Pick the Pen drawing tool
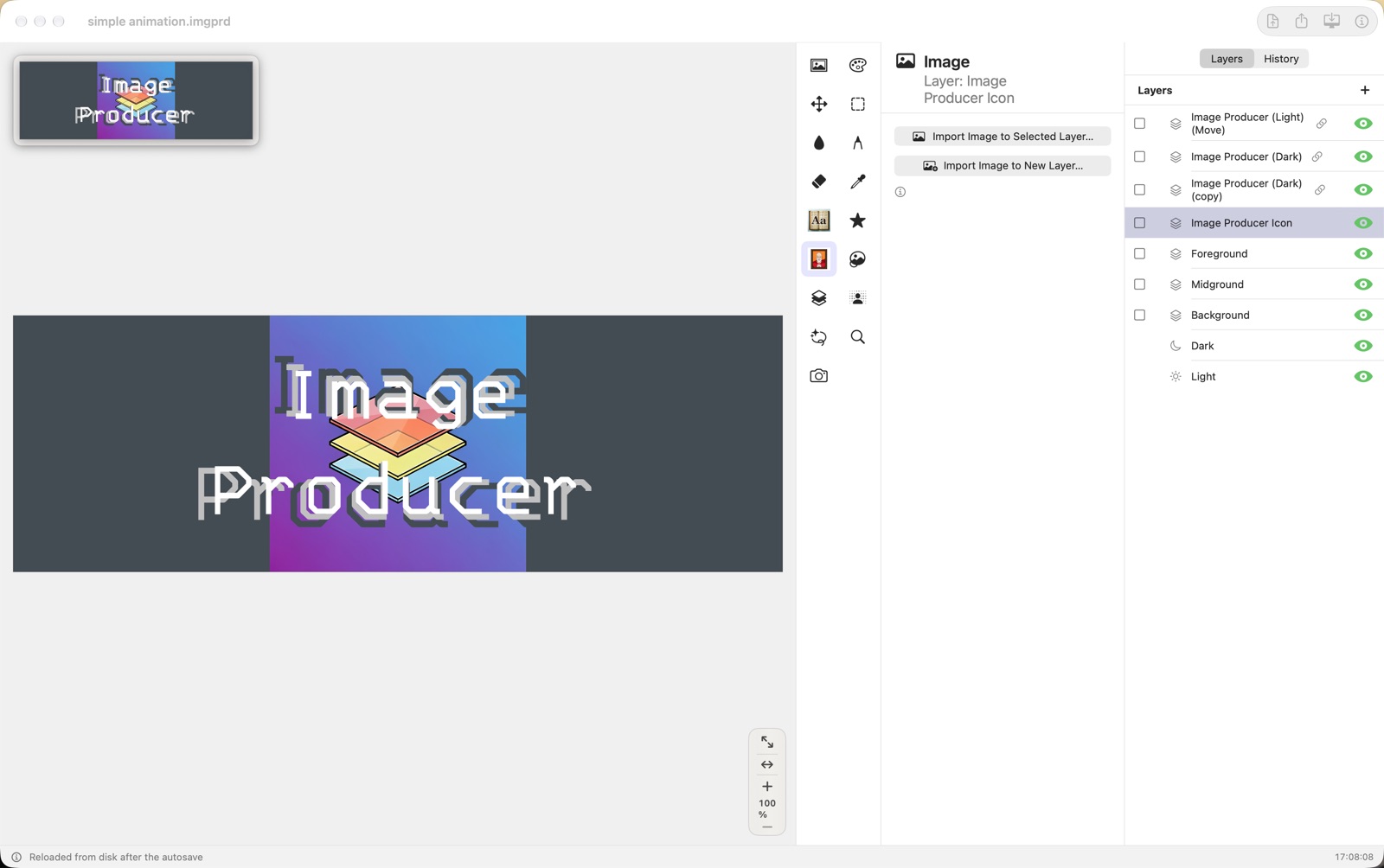The height and width of the screenshot is (868, 1384). [x=857, y=143]
